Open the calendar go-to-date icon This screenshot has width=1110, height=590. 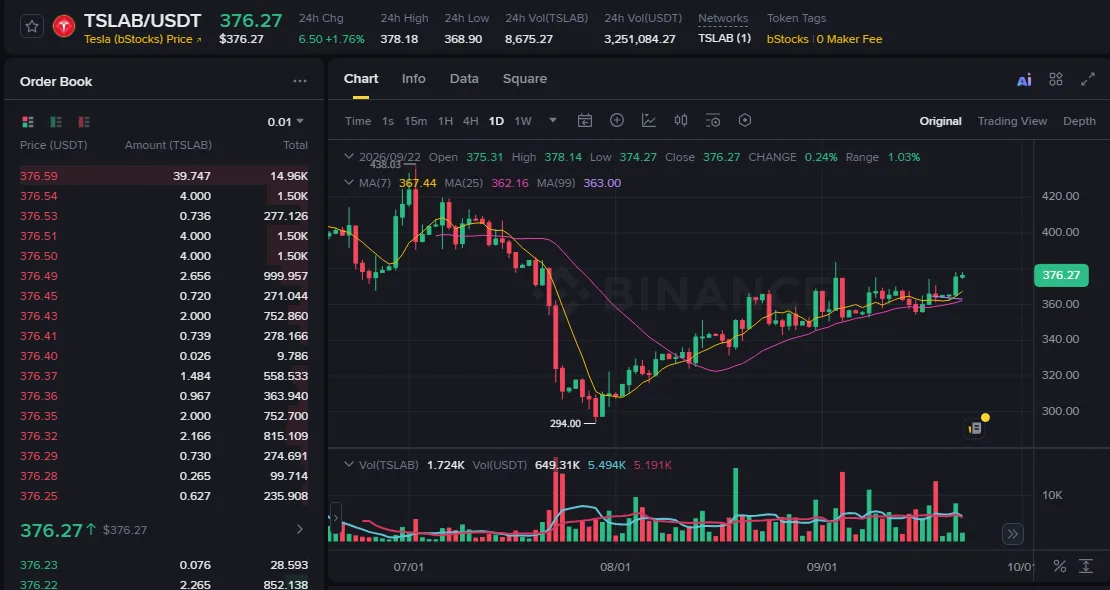click(585, 120)
